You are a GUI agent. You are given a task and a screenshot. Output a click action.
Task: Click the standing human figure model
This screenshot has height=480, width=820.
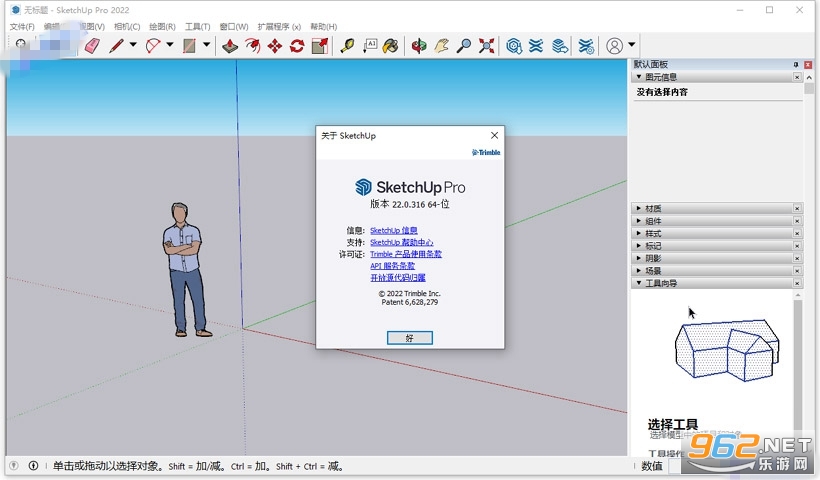[x=186, y=269]
